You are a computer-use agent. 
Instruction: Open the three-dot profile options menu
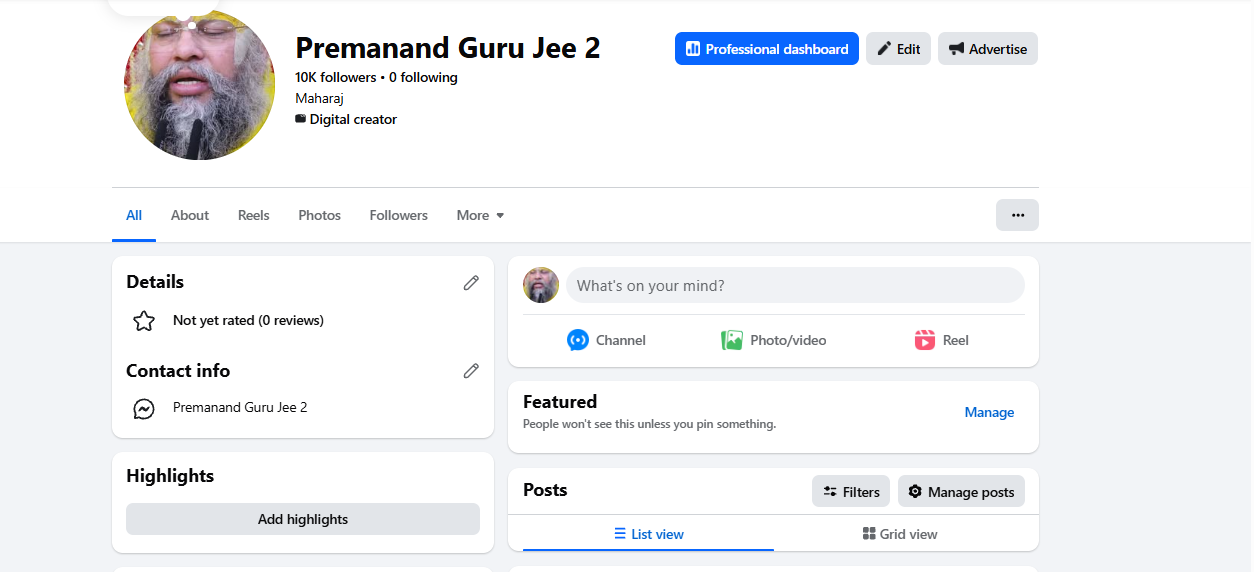(x=1017, y=215)
